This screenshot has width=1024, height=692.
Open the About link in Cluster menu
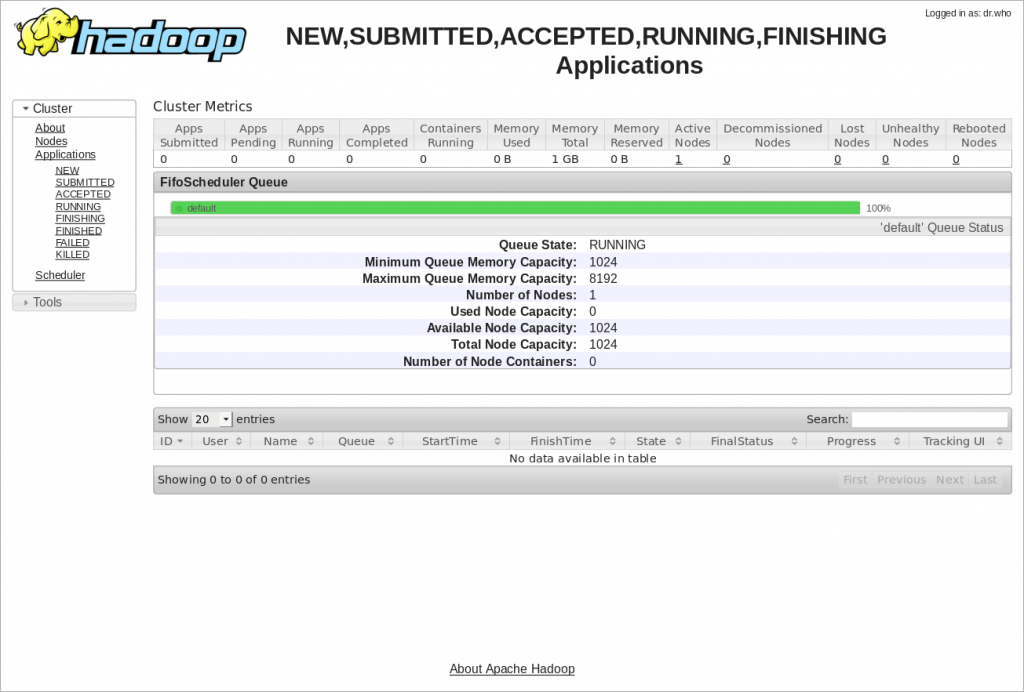coord(50,128)
